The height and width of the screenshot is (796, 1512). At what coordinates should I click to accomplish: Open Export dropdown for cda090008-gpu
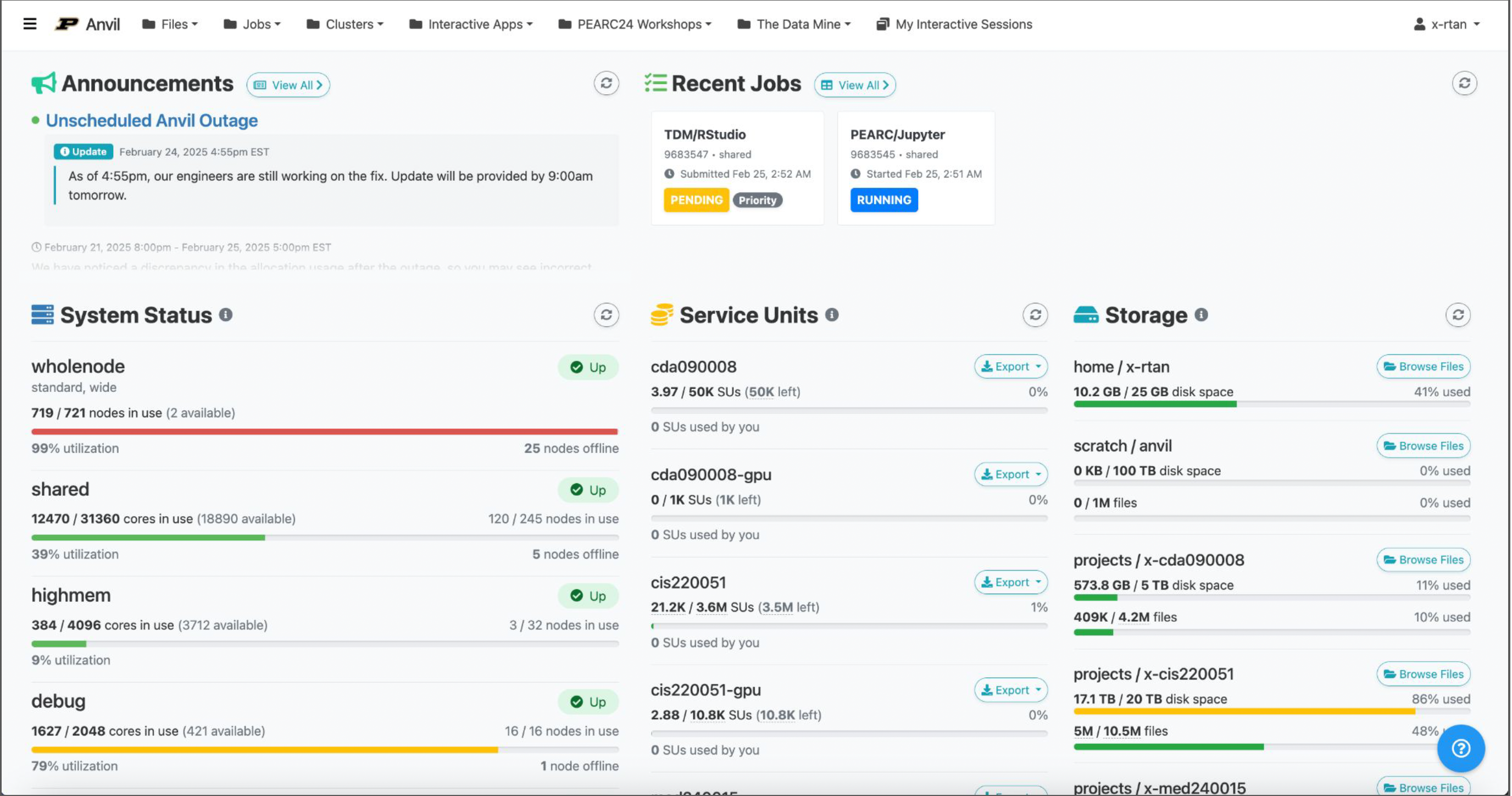coord(1010,474)
